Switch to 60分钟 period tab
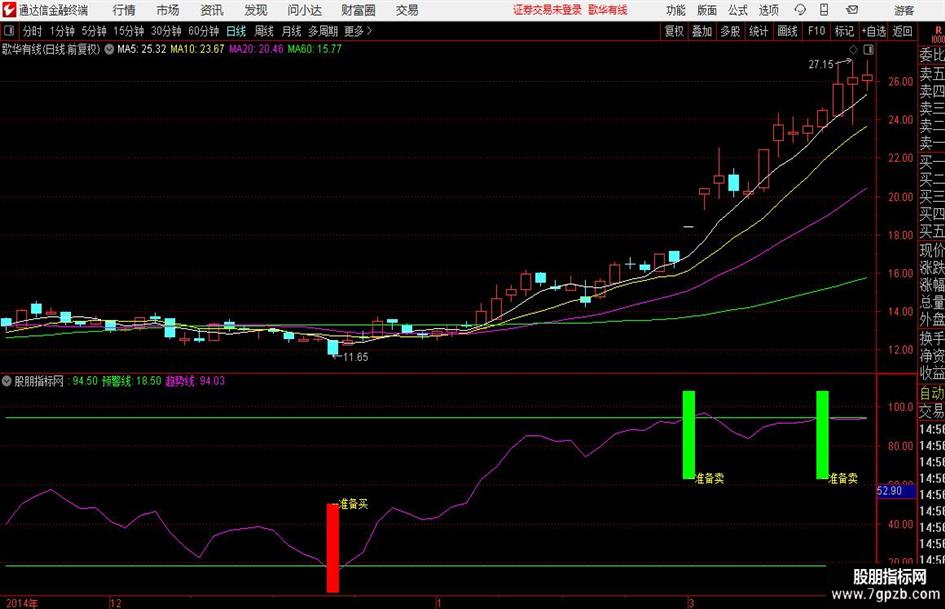 point(203,31)
